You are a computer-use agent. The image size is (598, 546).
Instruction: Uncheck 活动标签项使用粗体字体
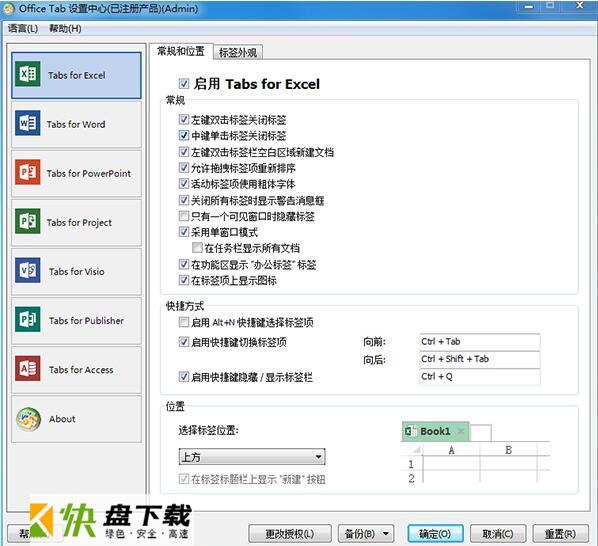(183, 183)
